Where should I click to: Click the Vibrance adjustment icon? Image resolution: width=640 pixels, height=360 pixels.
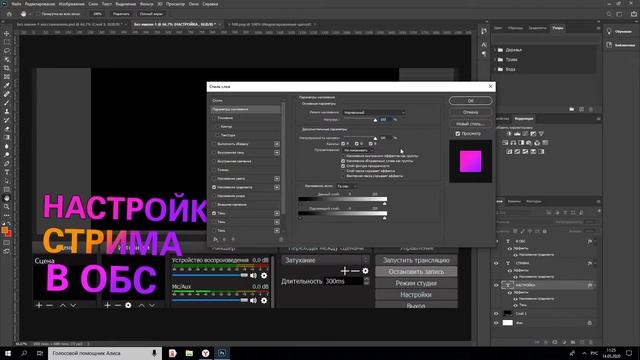coord(541,134)
